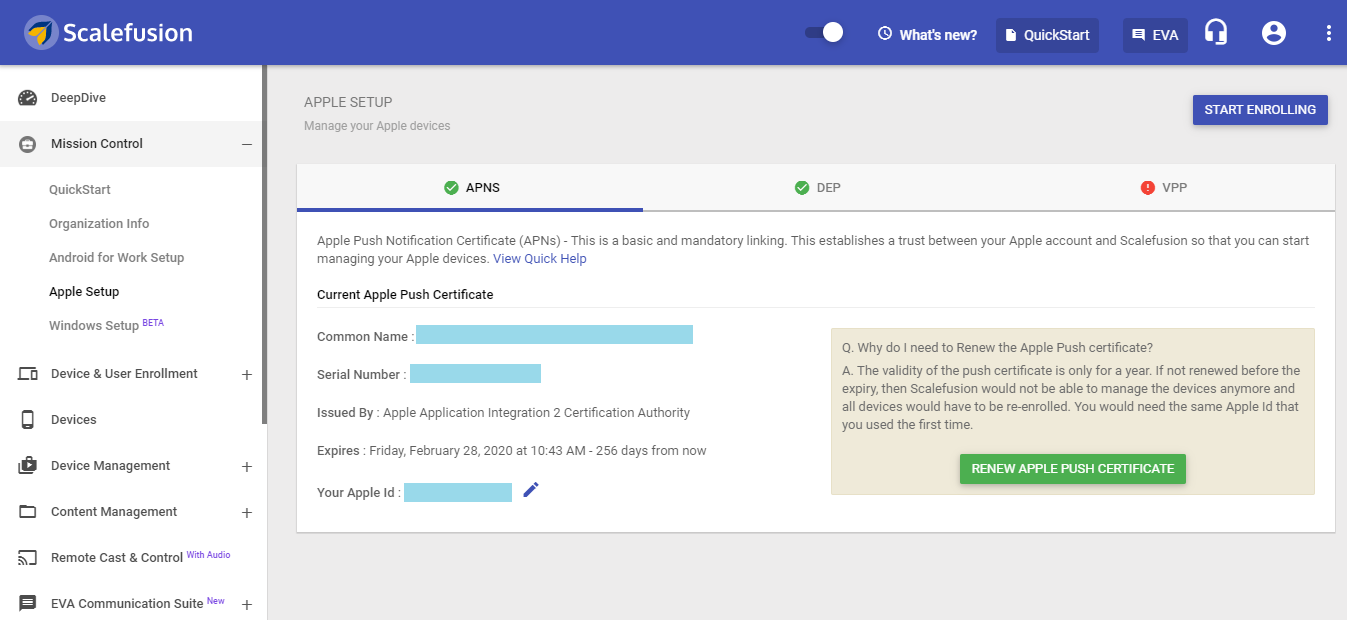
Task: Click the Apple Setup page title
Action: click(348, 102)
